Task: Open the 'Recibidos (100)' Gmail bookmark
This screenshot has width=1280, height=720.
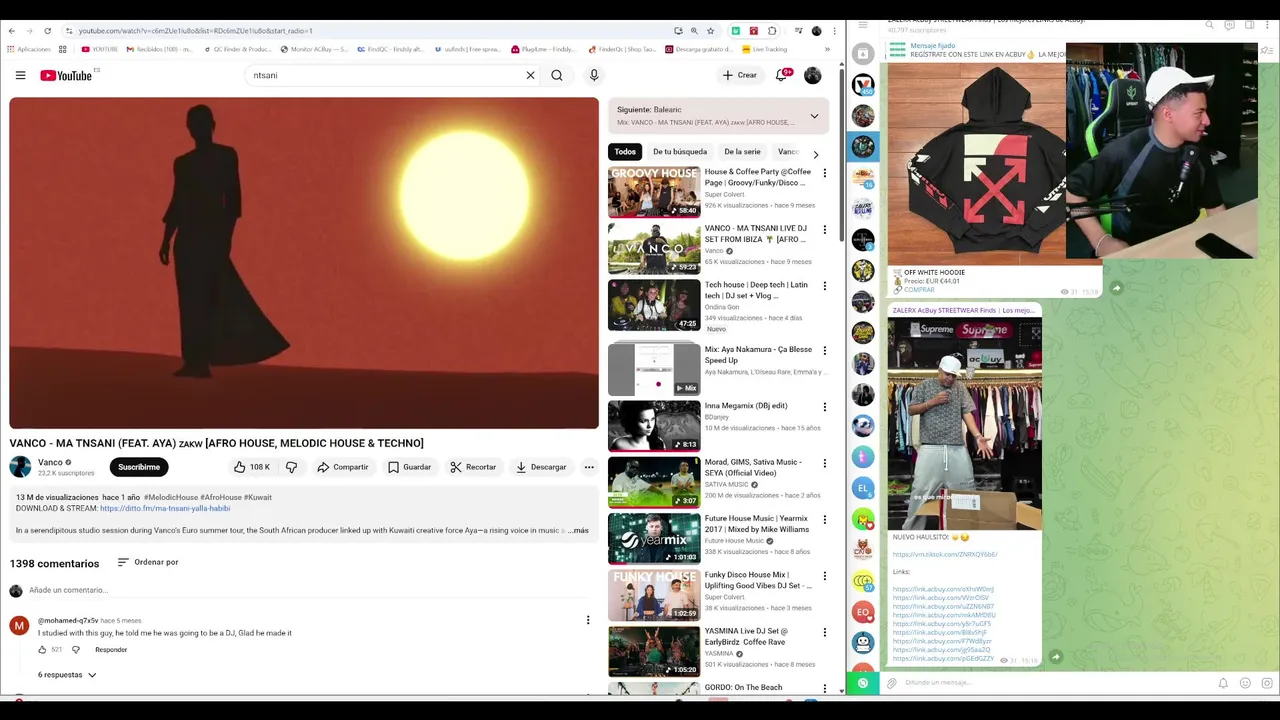Action: pos(160,49)
